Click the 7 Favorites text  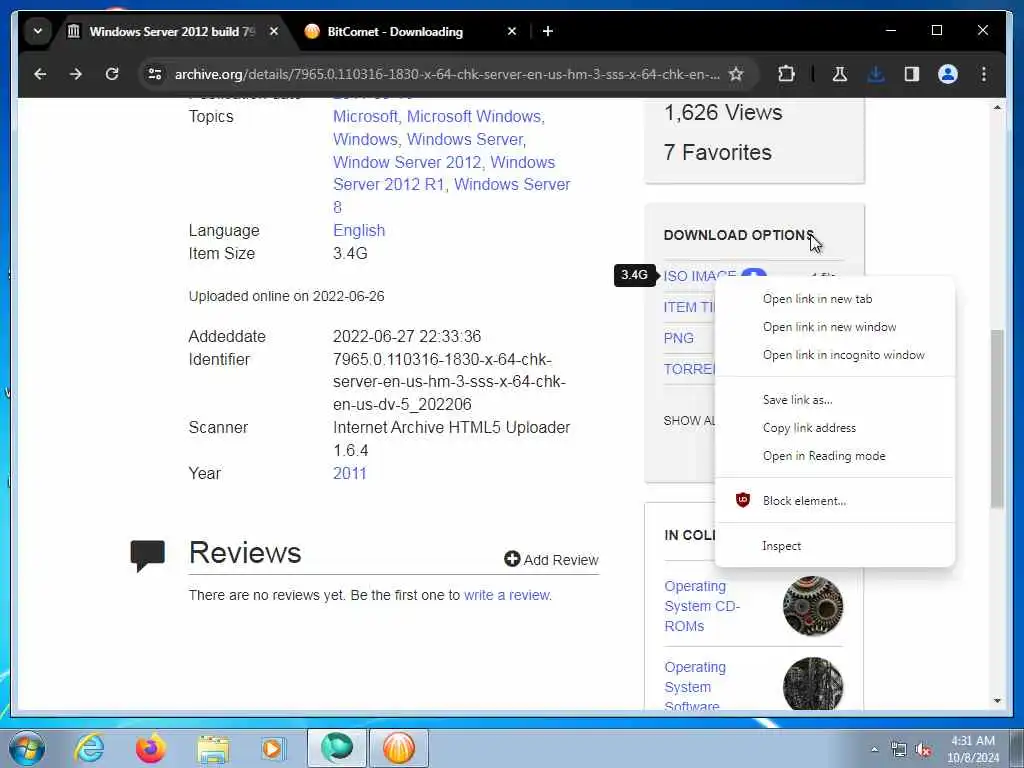tap(718, 153)
